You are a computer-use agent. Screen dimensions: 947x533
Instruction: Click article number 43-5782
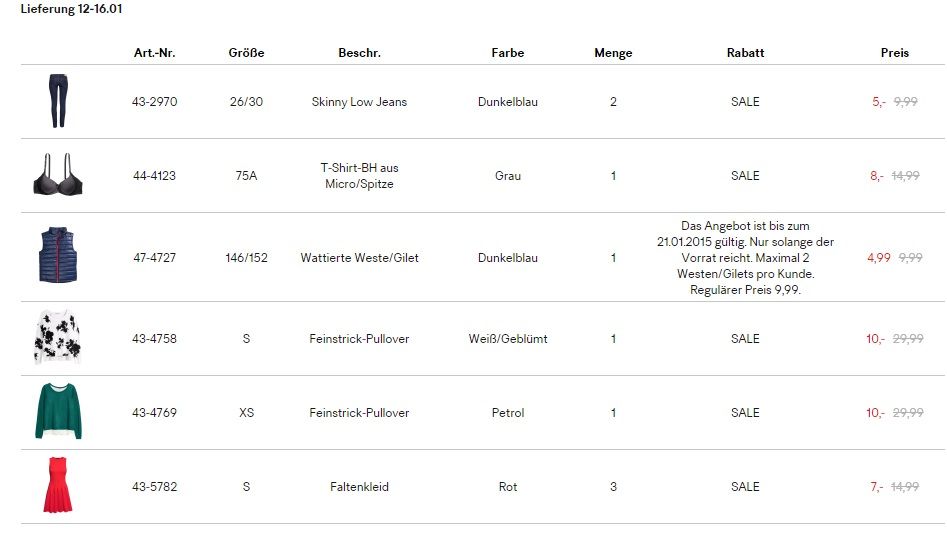[154, 487]
